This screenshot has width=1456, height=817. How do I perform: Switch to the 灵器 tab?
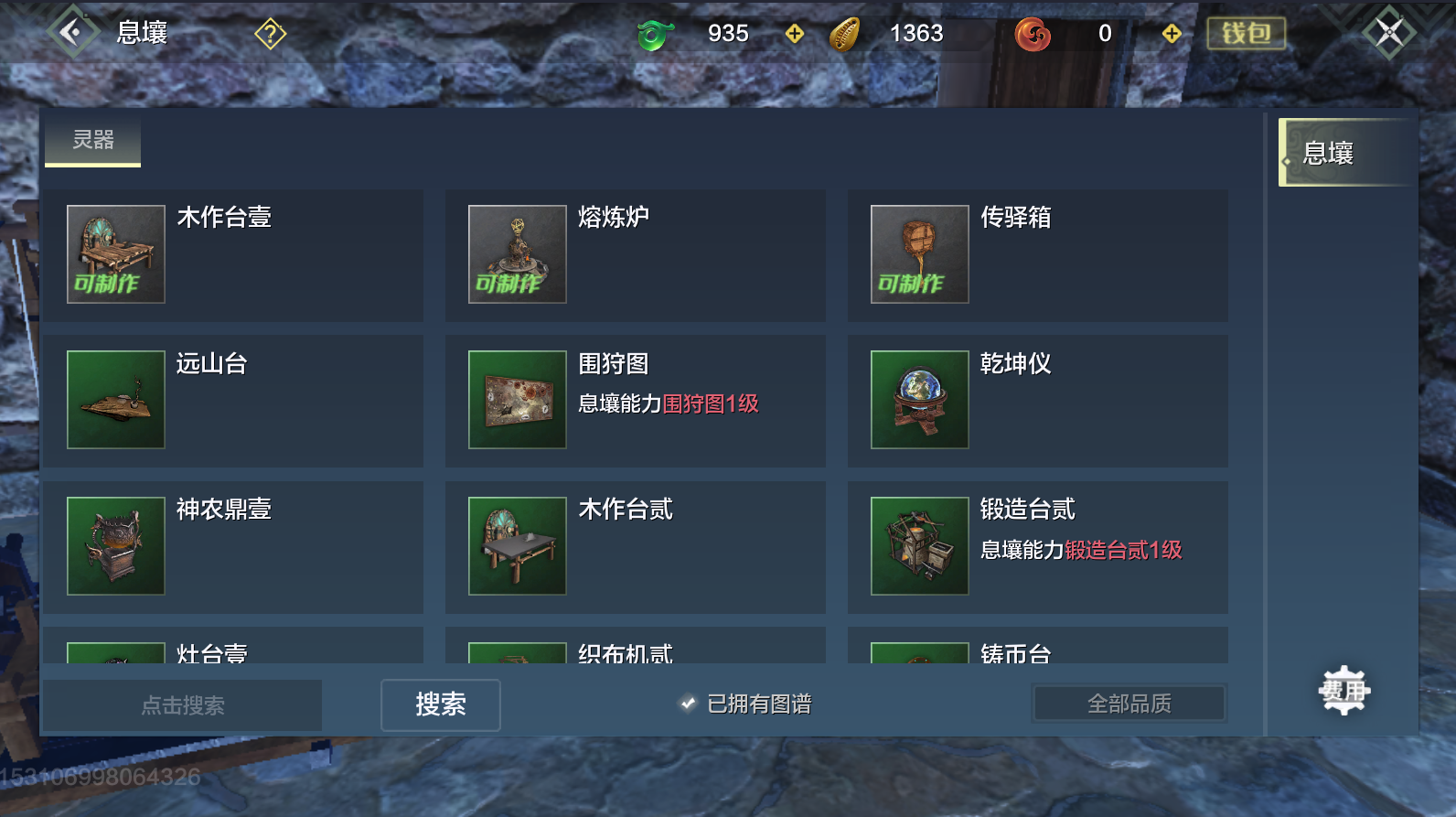coord(93,141)
